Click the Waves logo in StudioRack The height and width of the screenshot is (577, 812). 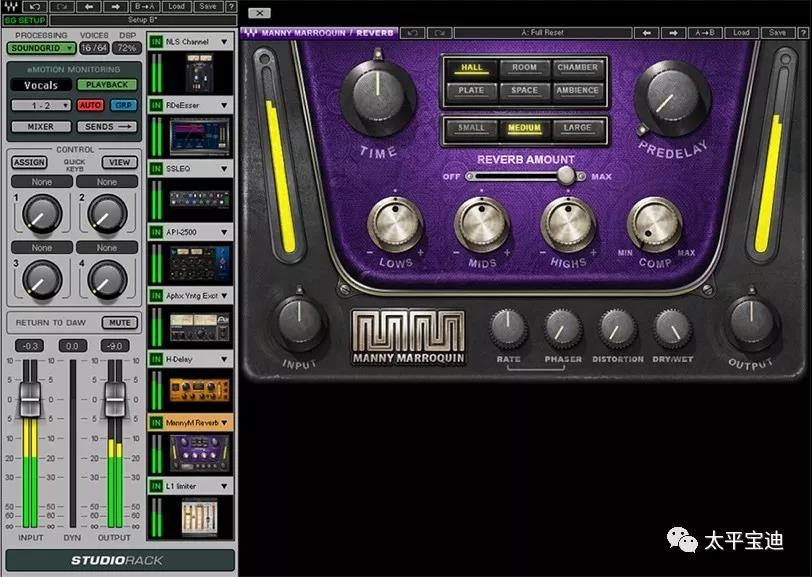10,7
